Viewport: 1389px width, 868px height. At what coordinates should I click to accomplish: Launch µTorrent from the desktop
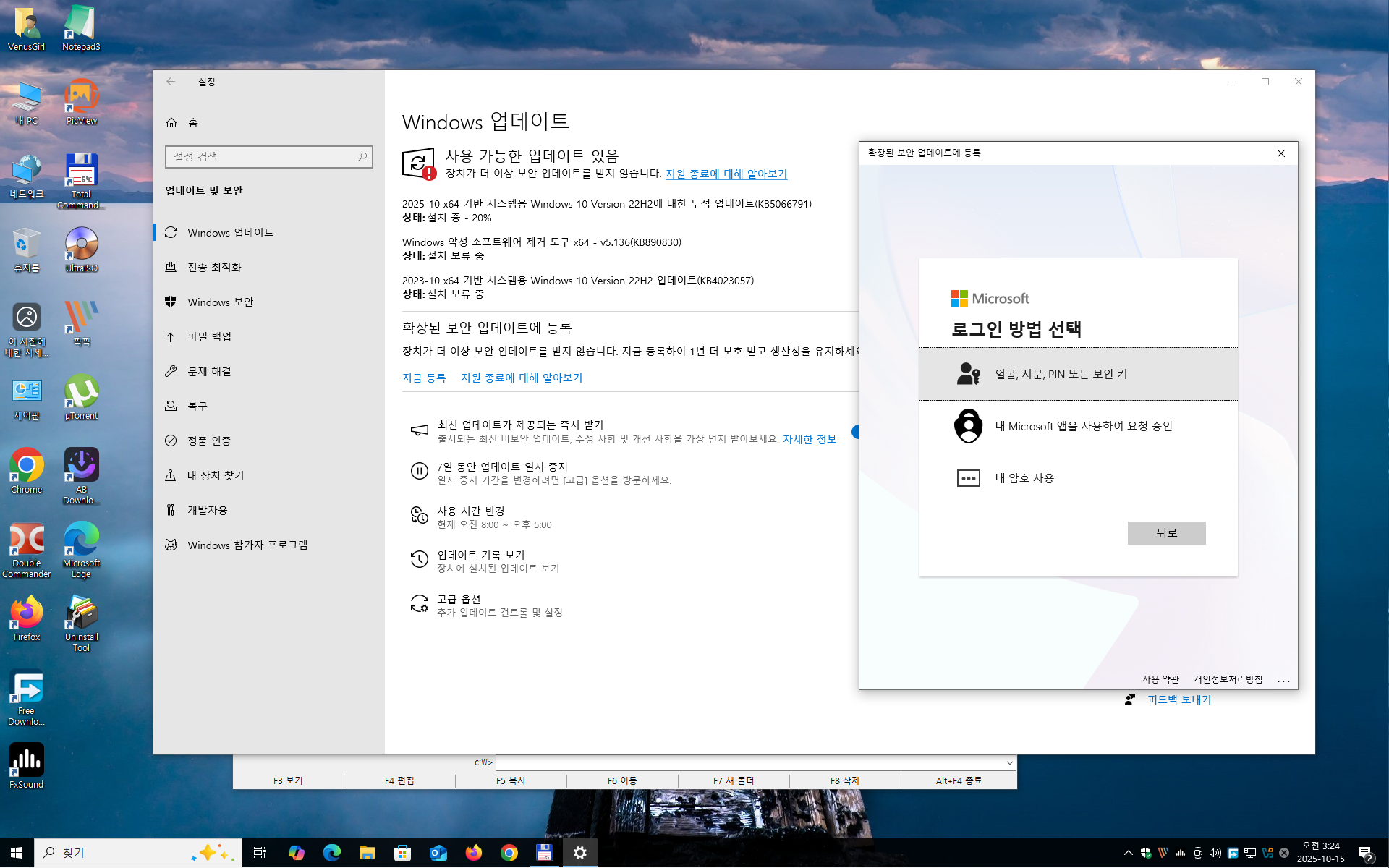pos(81,398)
